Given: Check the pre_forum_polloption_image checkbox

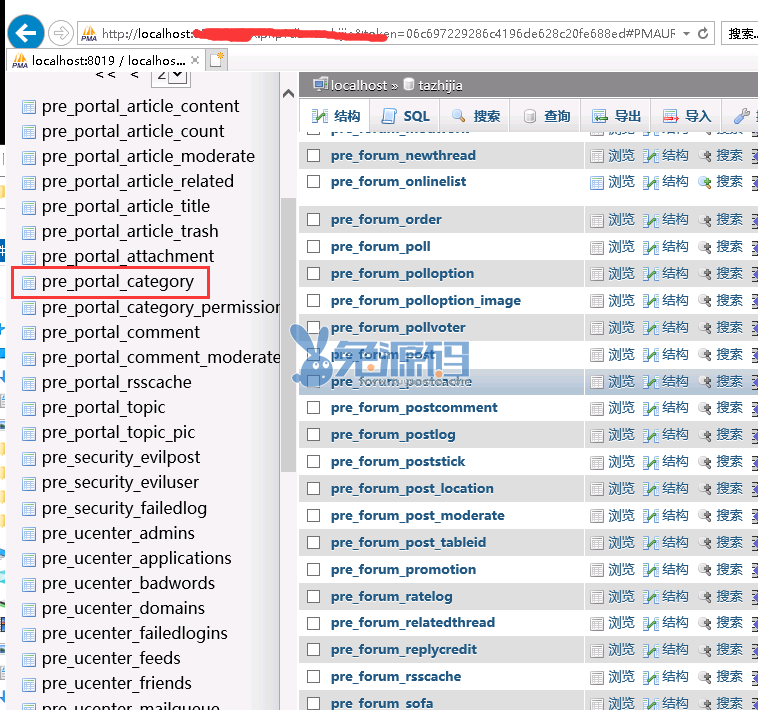Looking at the screenshot, I should [x=313, y=301].
